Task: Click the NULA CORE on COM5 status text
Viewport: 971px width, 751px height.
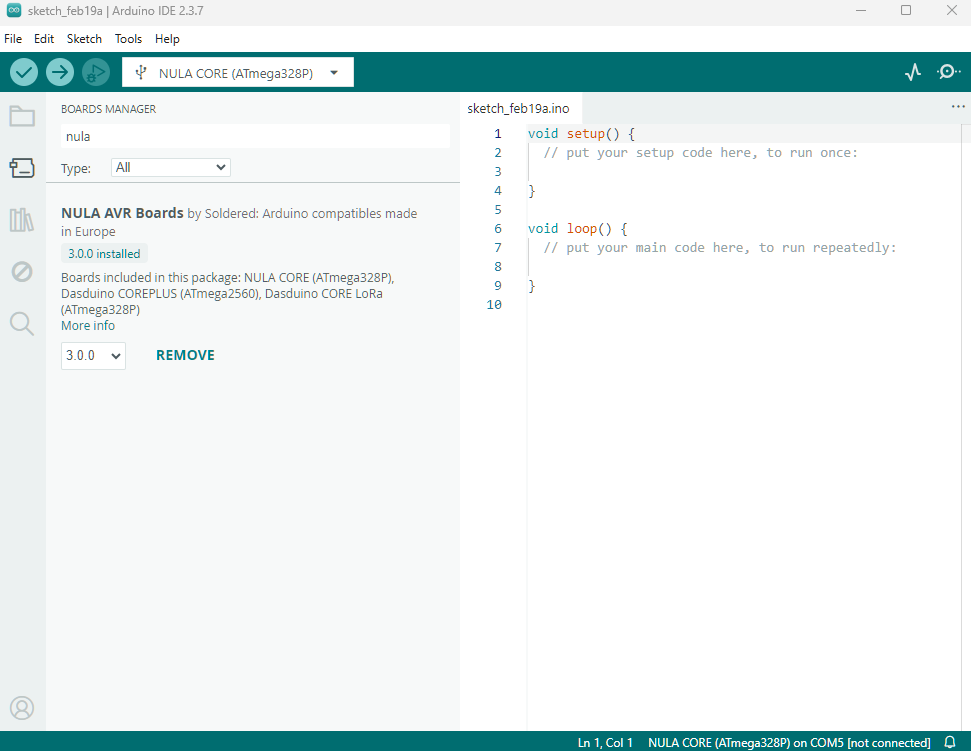Action: [x=789, y=742]
